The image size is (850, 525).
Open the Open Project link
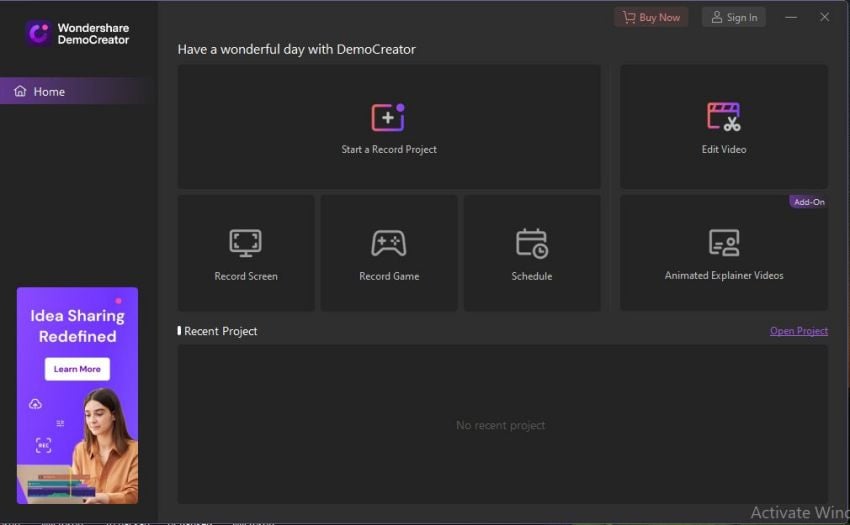pyautogui.click(x=799, y=331)
